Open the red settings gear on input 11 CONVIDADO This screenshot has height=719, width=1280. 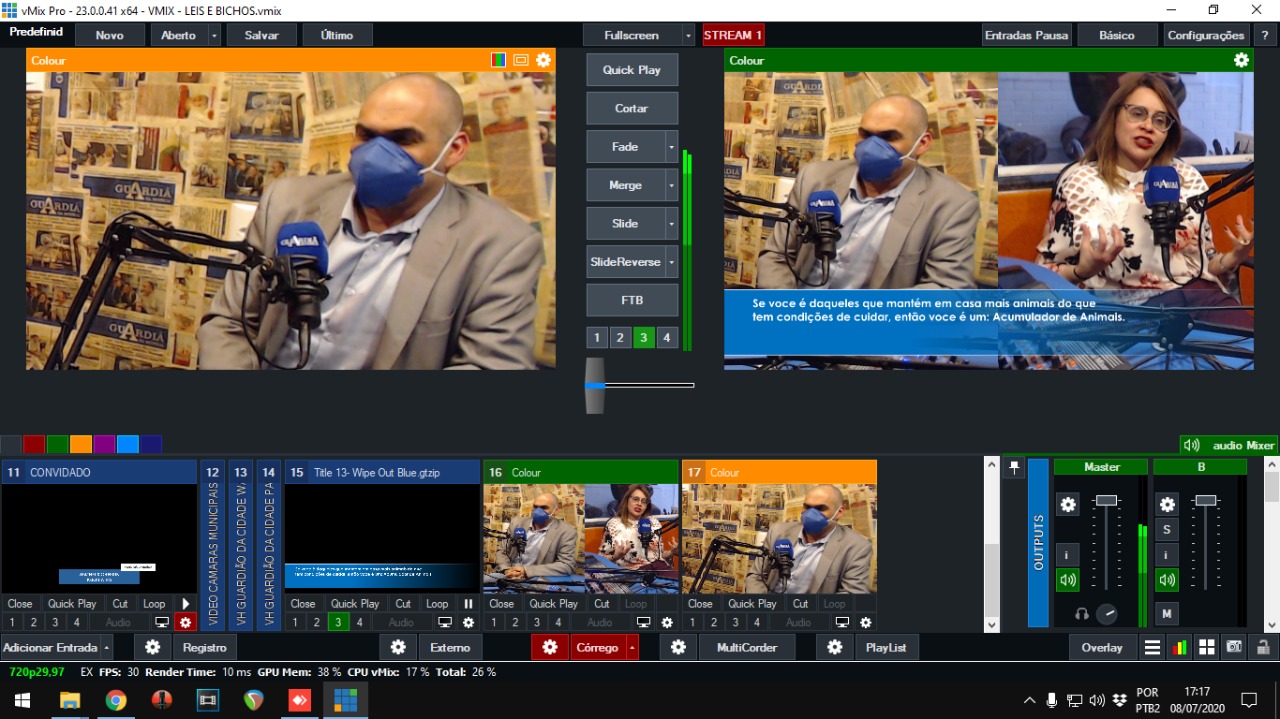pos(185,622)
